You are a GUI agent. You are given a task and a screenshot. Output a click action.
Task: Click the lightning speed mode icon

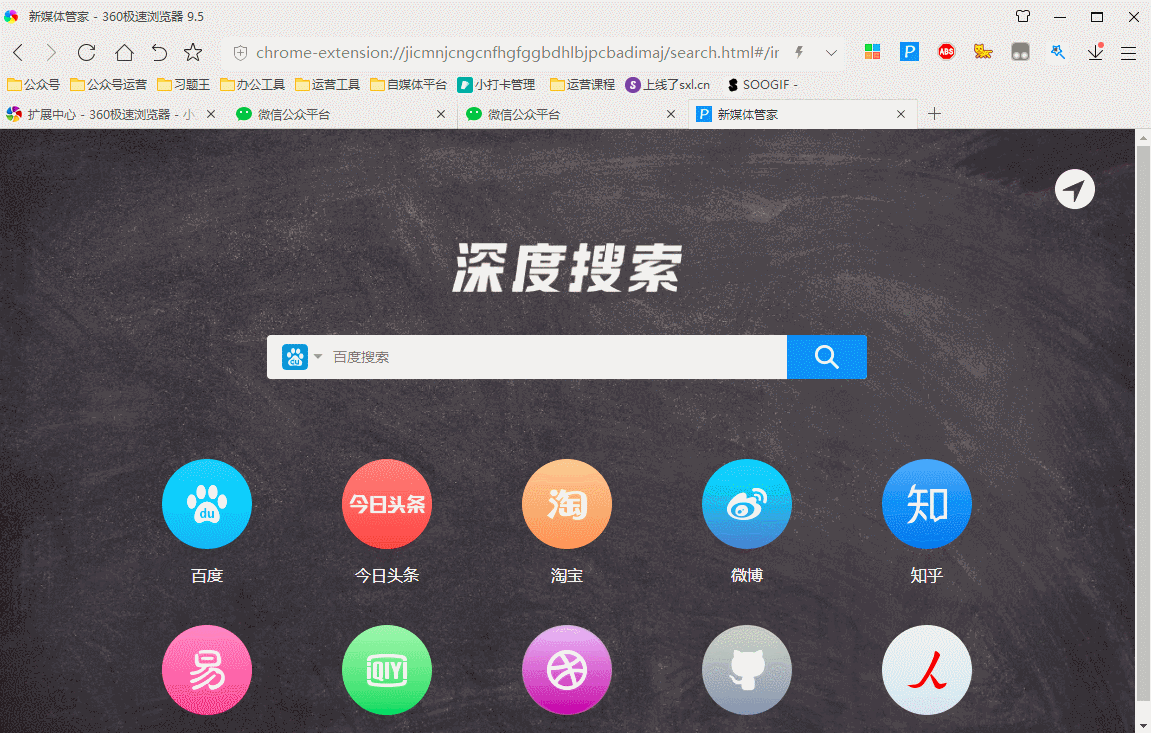799,52
